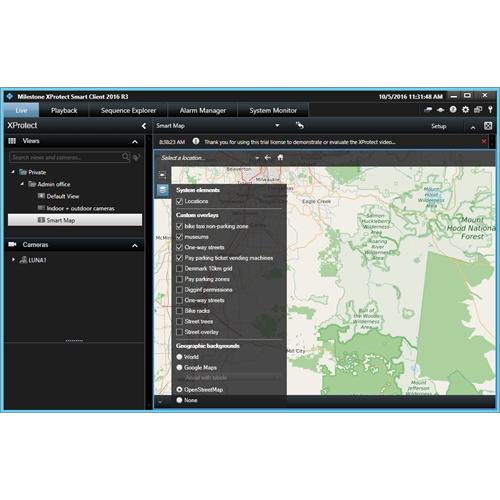Viewport: 500px width, 500px height.
Task: Switch to the Playback tab
Action: pos(64,110)
